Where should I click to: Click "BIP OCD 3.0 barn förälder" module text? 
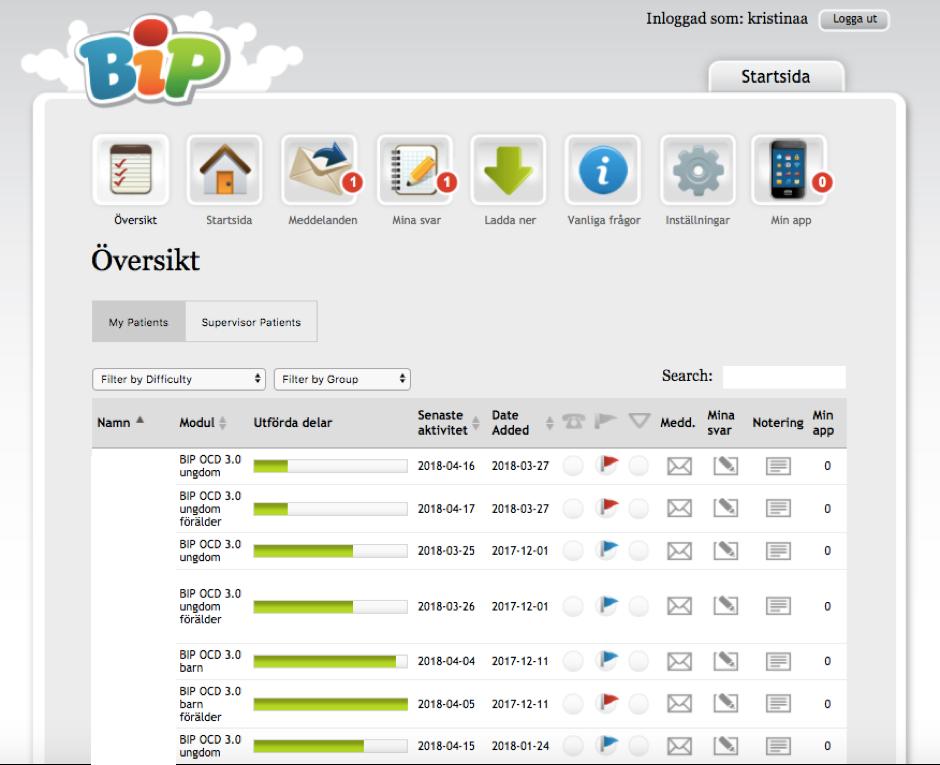coord(210,704)
